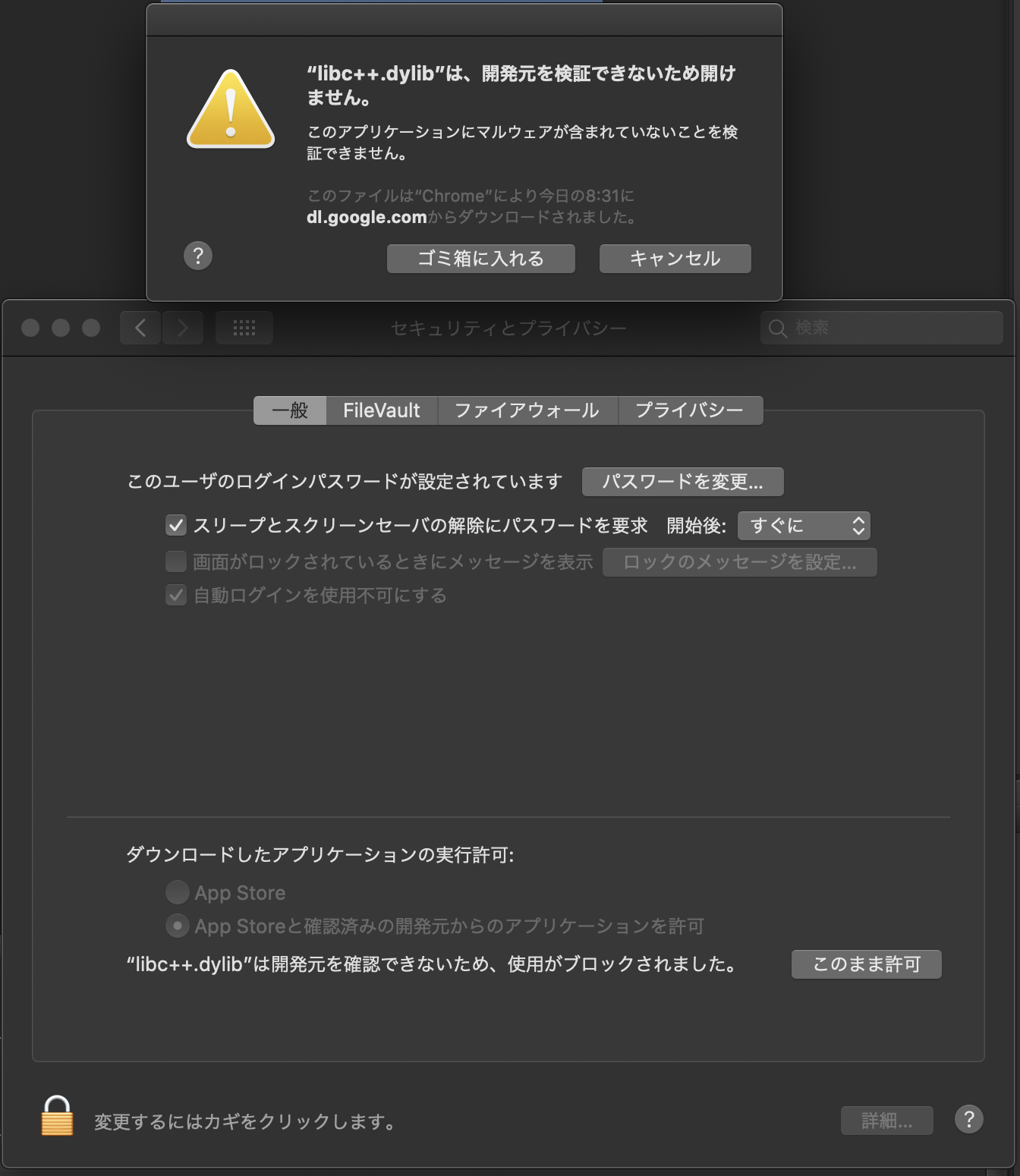This screenshot has height=1176, width=1020.
Task: Switch to the FileVault tab
Action: click(382, 410)
